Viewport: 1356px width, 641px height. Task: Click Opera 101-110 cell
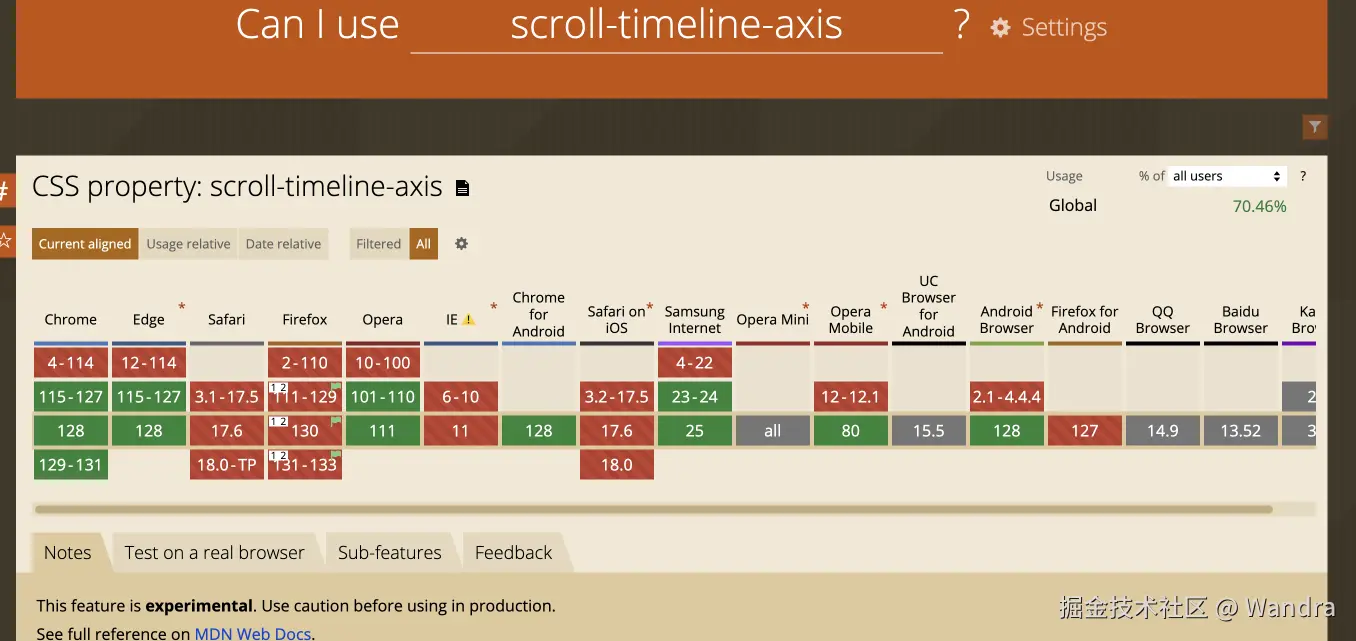click(383, 397)
